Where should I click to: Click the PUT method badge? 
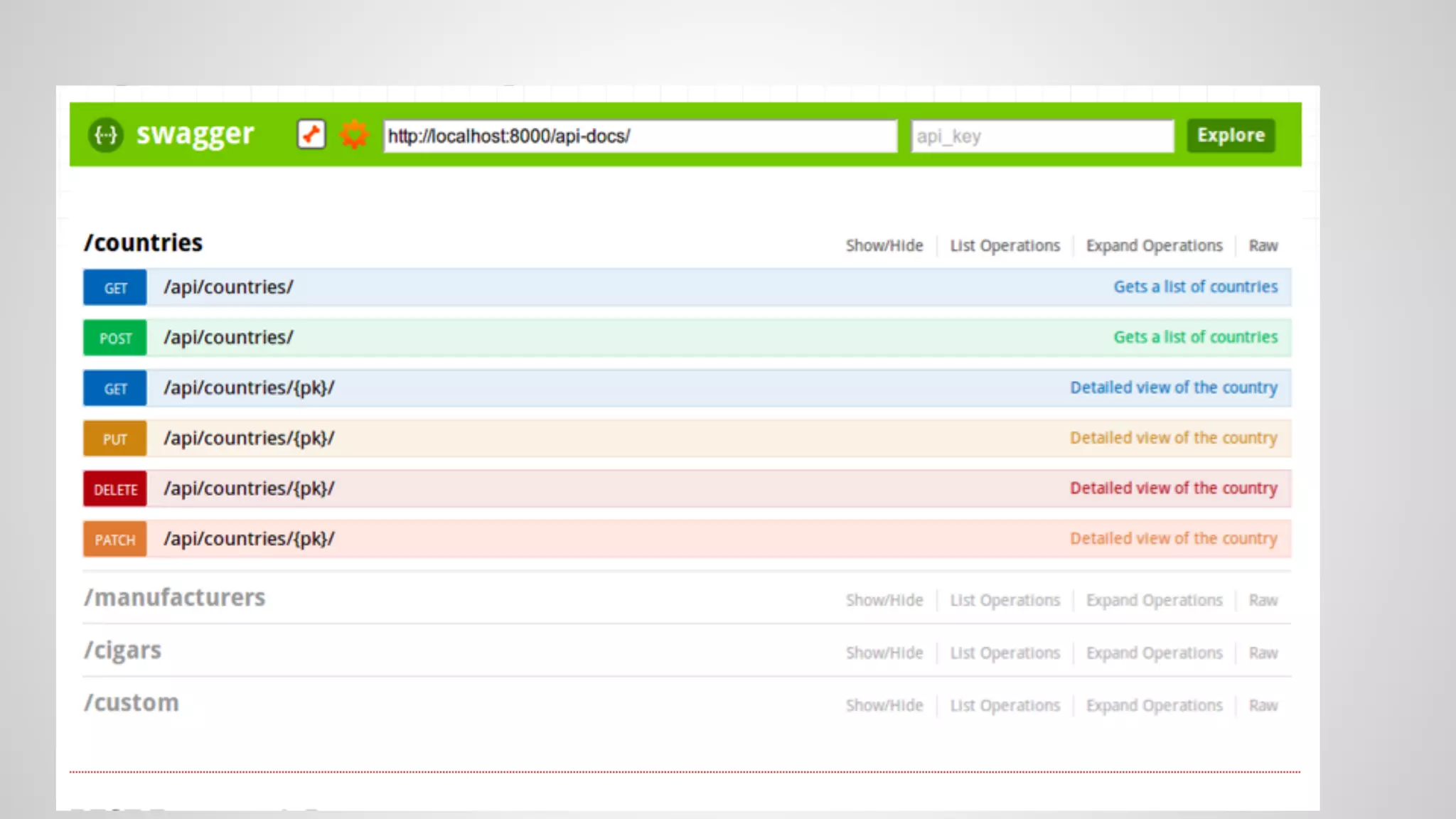(x=115, y=439)
